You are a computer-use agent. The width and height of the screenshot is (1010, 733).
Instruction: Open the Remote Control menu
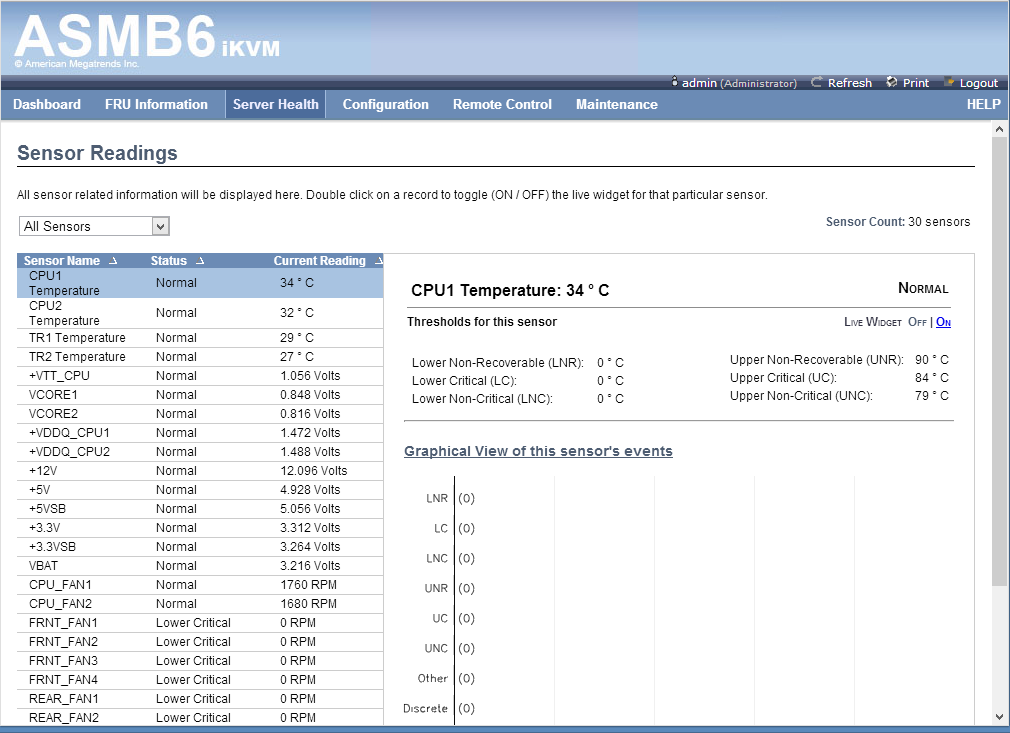(502, 104)
